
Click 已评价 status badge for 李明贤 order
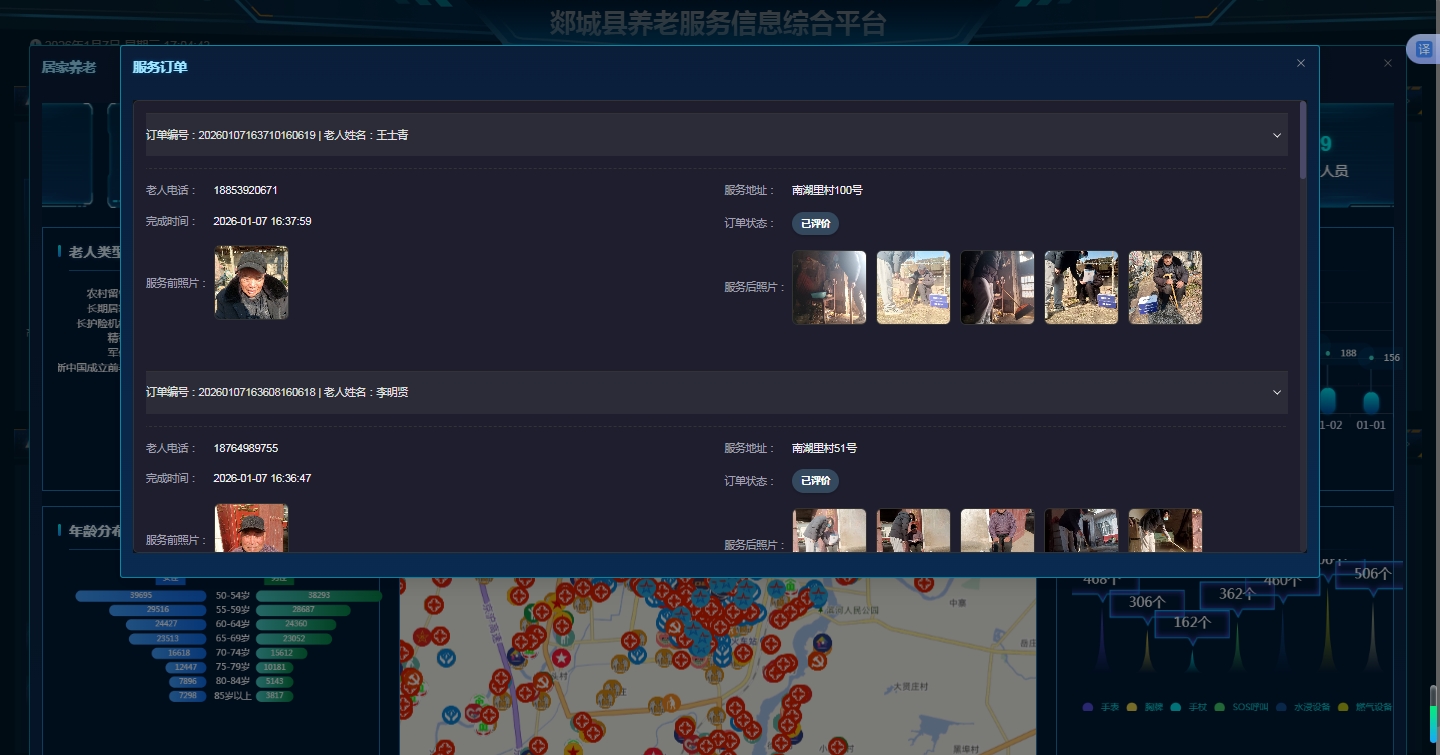pyautogui.click(x=815, y=481)
